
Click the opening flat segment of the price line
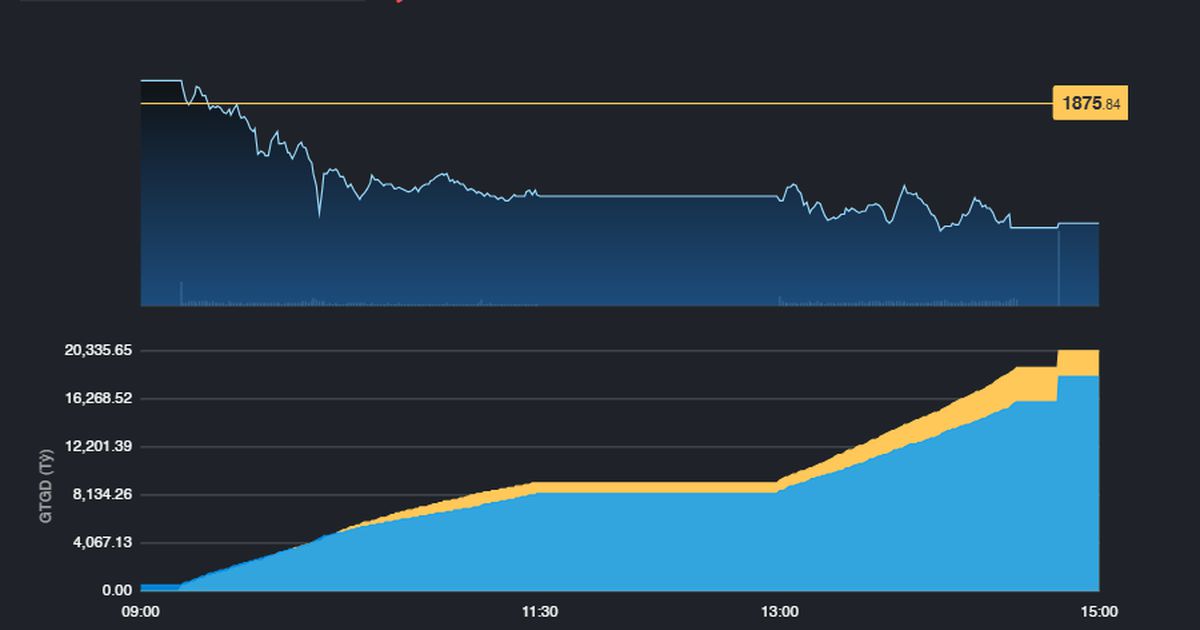click(160, 79)
